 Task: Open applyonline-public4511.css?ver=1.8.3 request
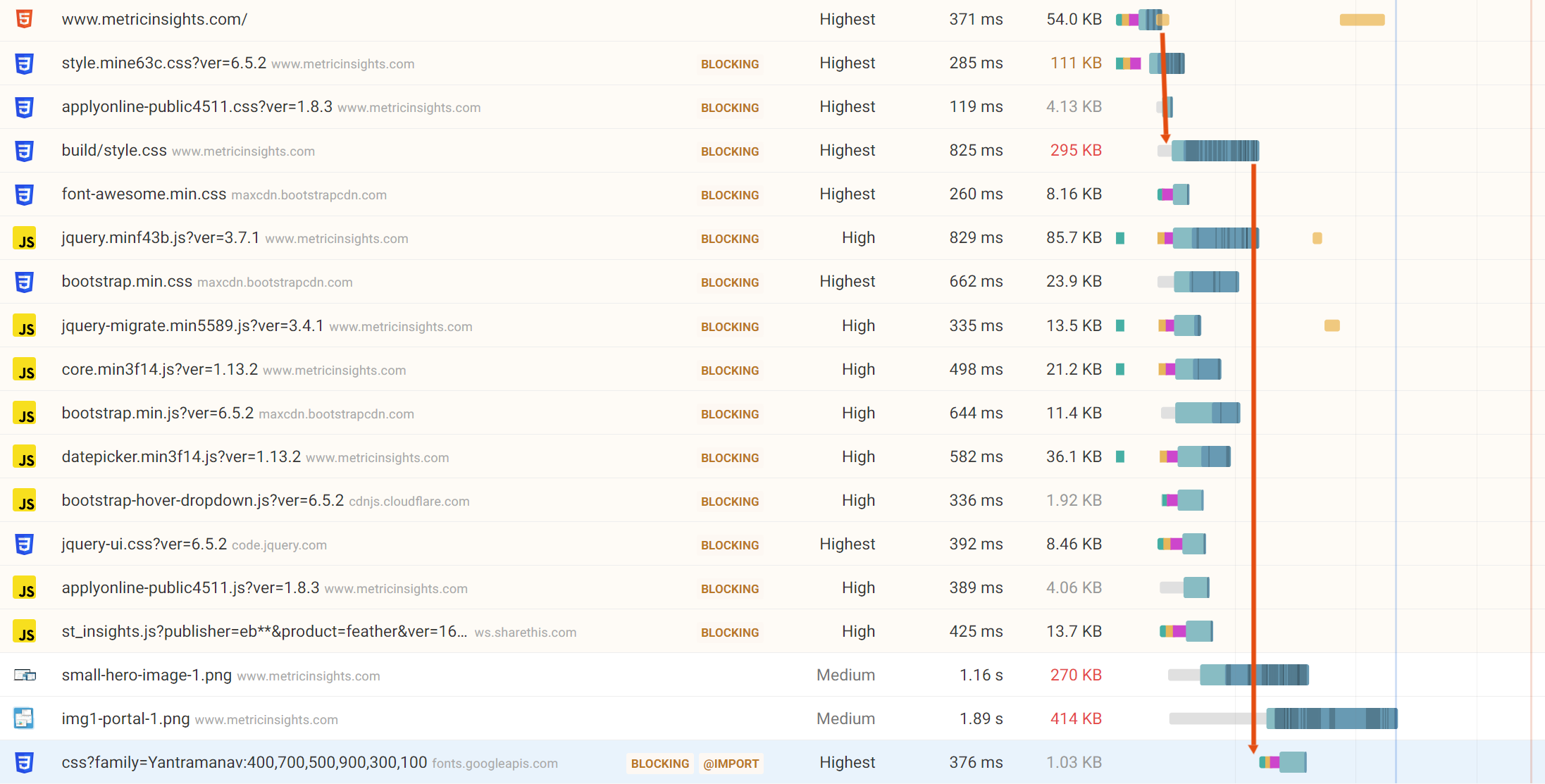197,106
